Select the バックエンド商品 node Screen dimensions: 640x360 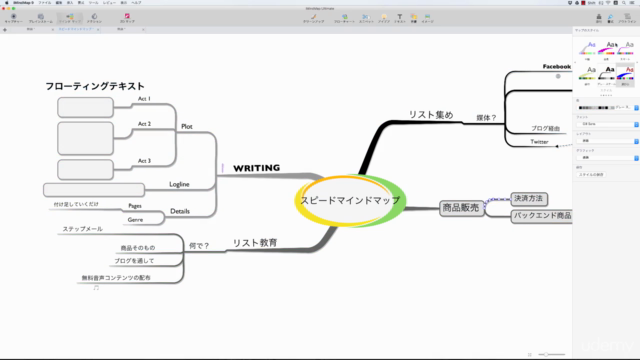pos(542,216)
